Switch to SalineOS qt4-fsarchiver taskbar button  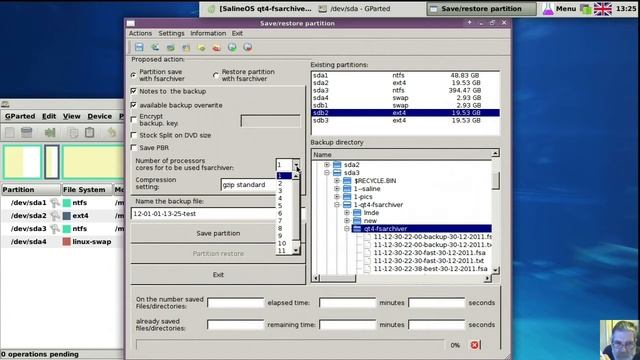pos(259,9)
